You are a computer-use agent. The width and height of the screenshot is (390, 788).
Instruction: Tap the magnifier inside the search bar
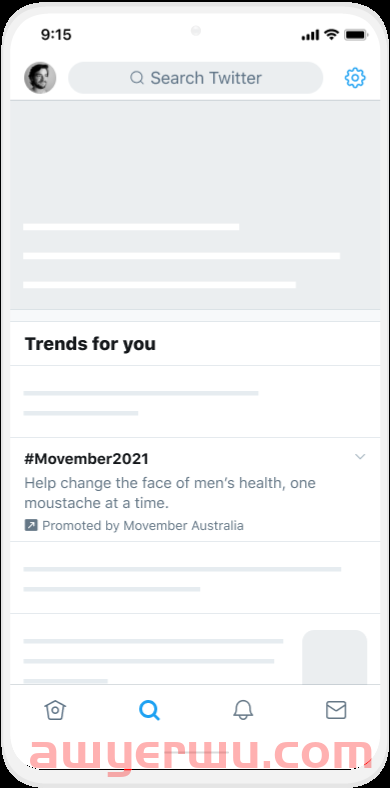pos(137,78)
